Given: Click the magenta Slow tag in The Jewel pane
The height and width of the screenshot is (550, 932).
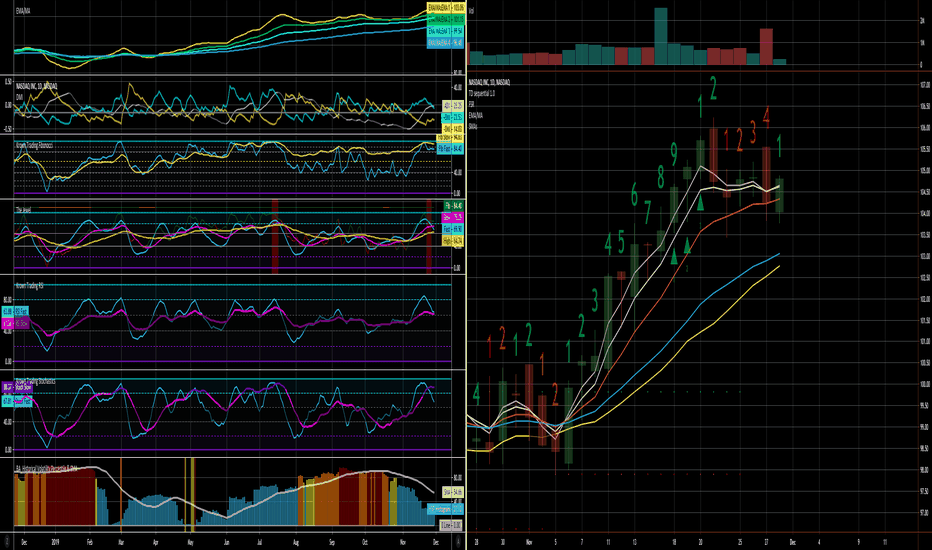Looking at the screenshot, I should (453, 217).
